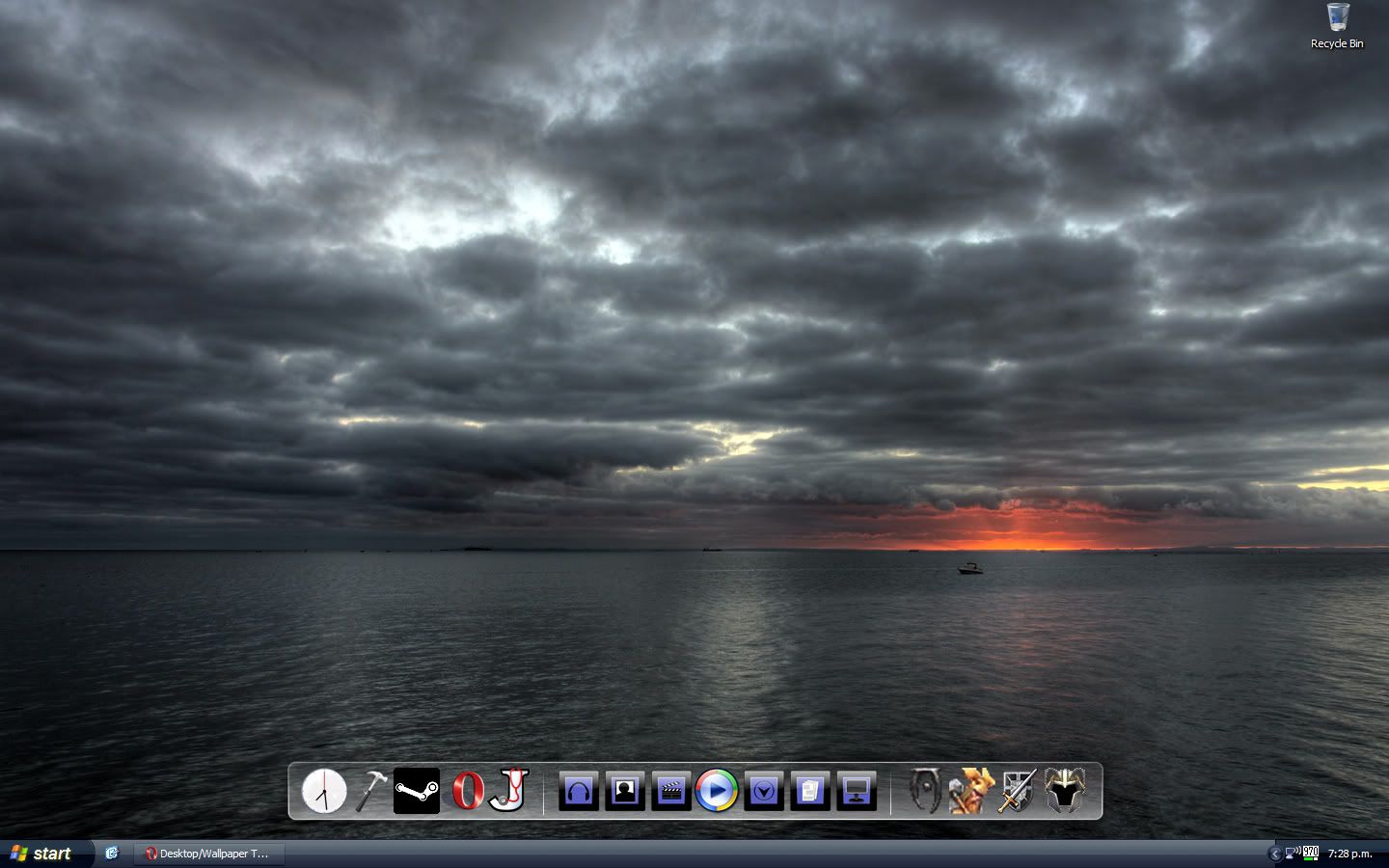Launch the horned helmet game icon
The width and height of the screenshot is (1389, 868).
coord(1065,791)
